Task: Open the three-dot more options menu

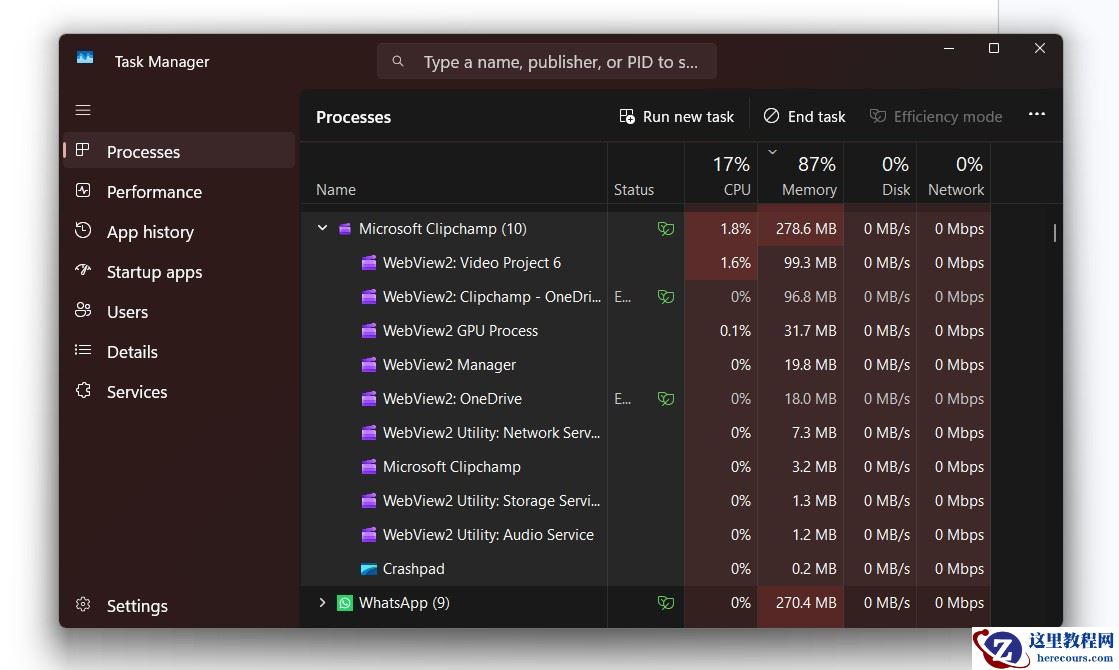Action: click(x=1037, y=115)
